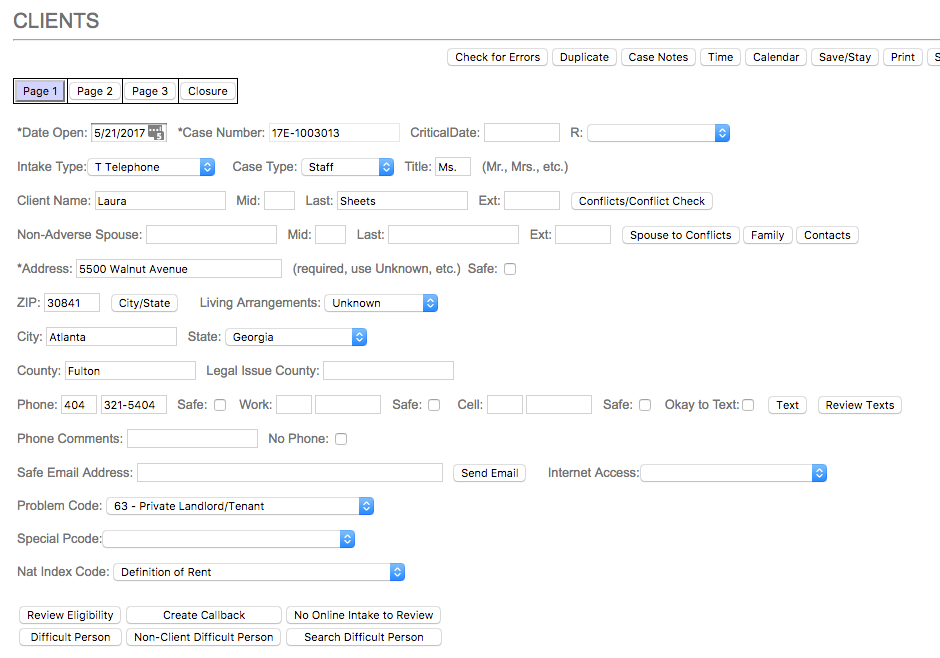
Task: Check the Okay to Text box
Action: [x=748, y=405]
